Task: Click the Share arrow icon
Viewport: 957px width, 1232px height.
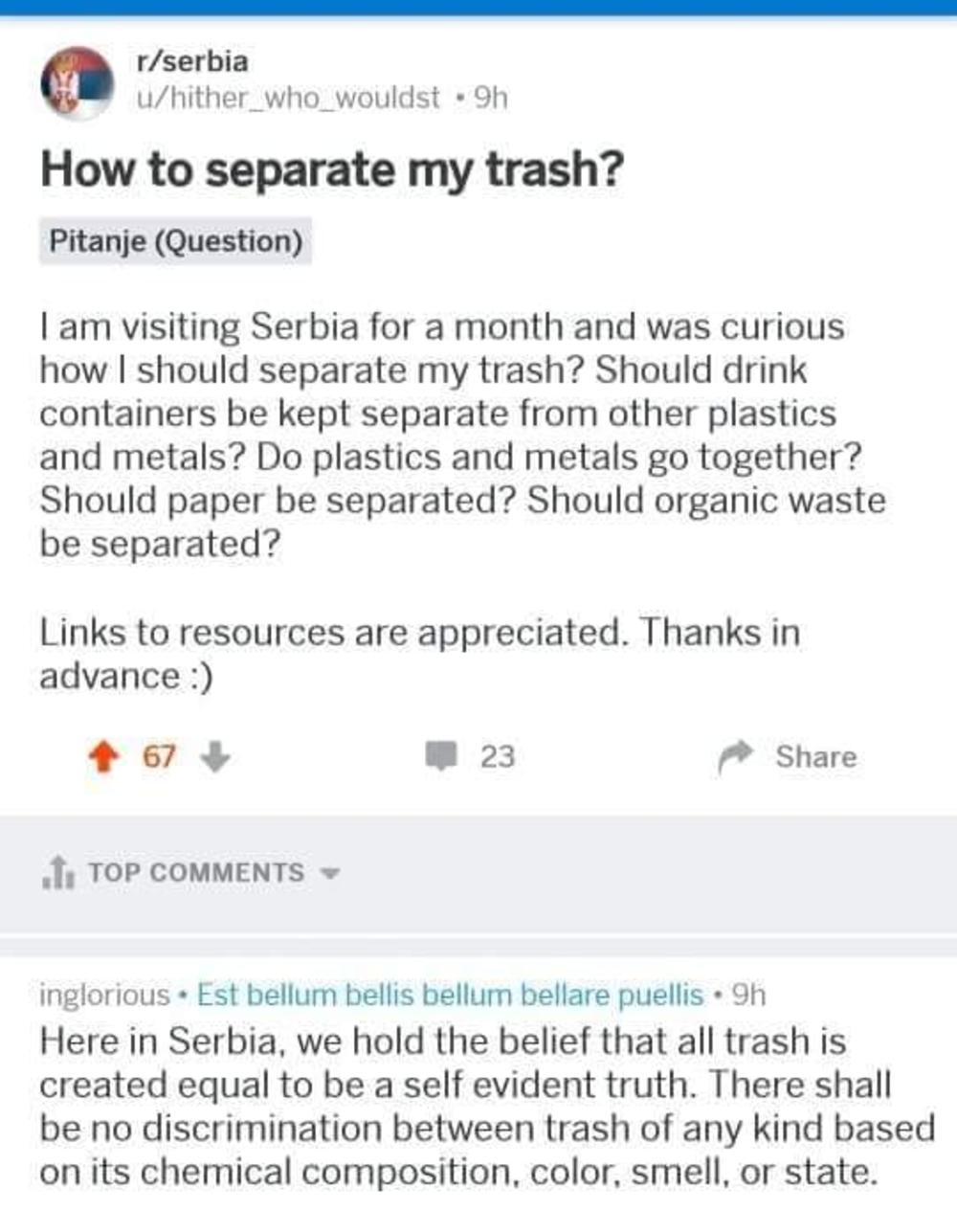Action: 736,758
